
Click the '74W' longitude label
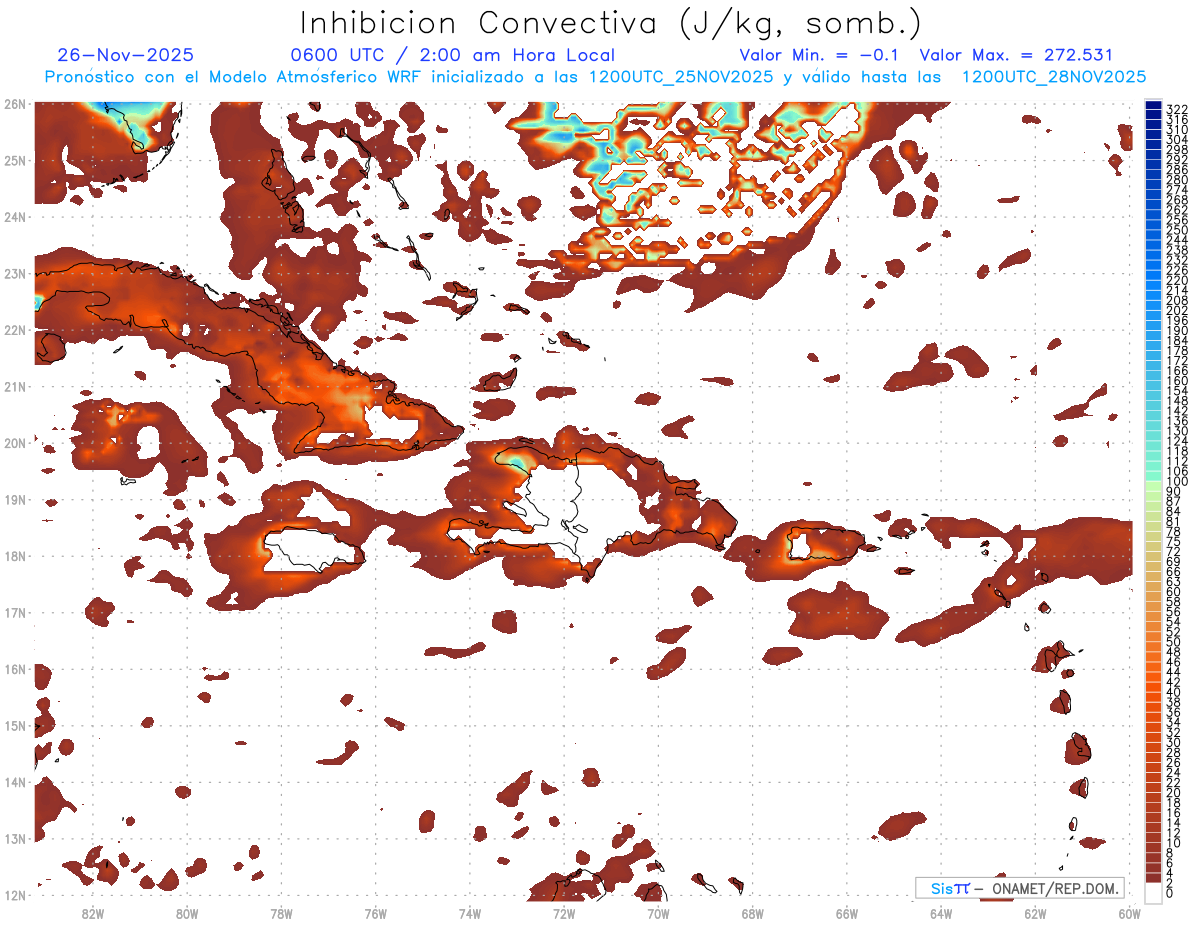point(469,913)
